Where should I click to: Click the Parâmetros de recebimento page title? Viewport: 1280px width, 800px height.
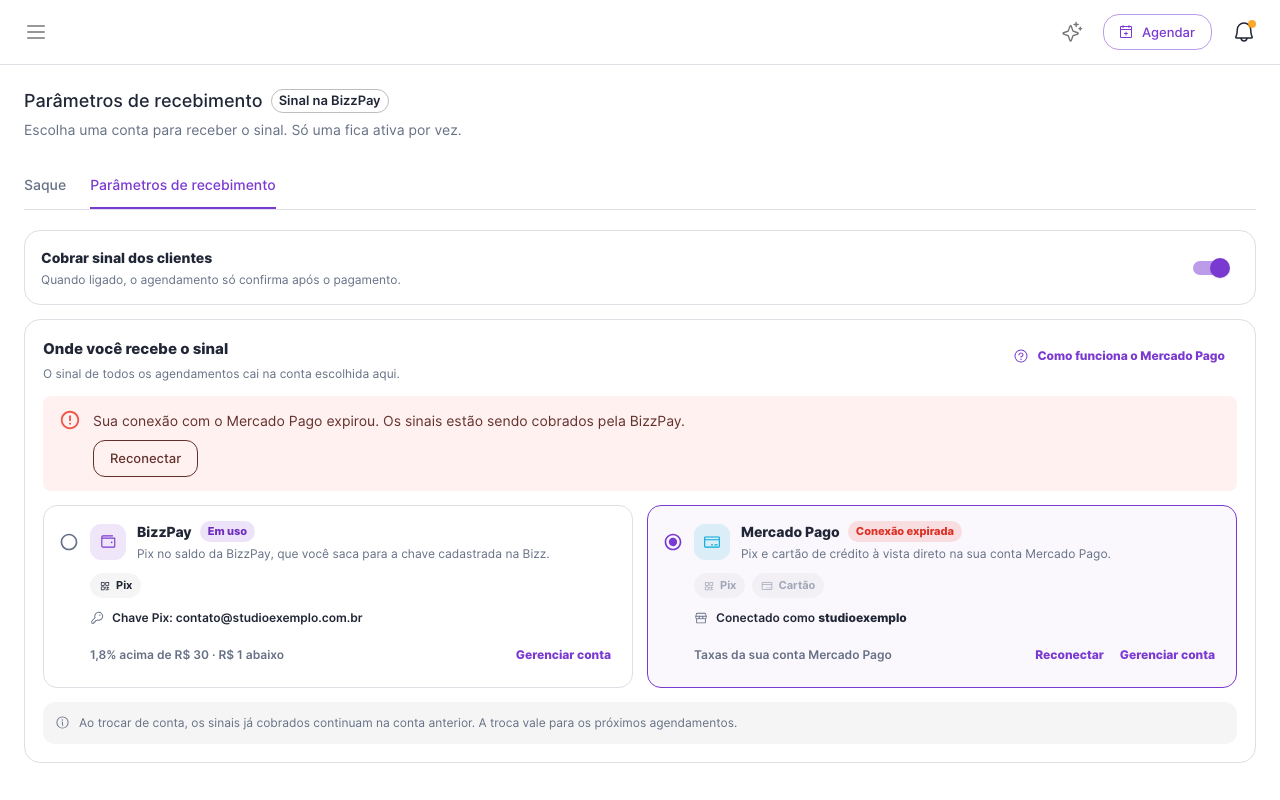click(143, 101)
